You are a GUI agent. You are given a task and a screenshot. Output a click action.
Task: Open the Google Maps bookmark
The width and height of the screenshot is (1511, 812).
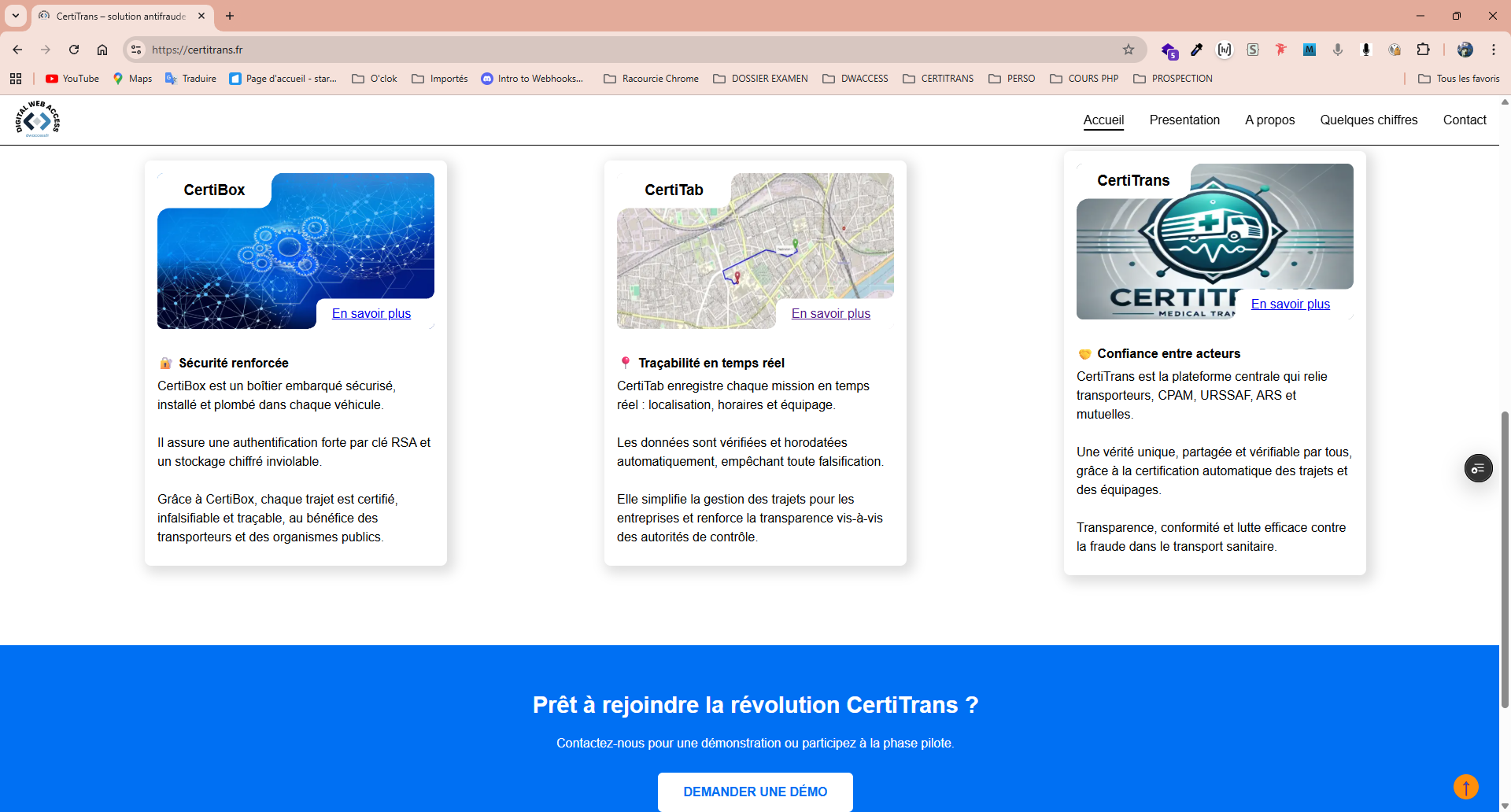132,79
